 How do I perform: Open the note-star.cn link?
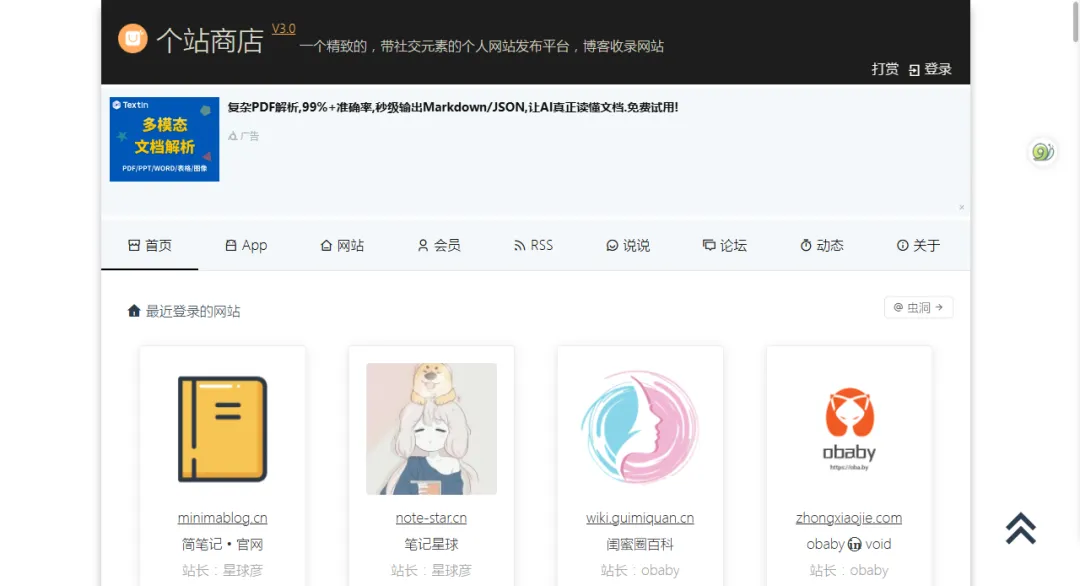tap(431, 518)
